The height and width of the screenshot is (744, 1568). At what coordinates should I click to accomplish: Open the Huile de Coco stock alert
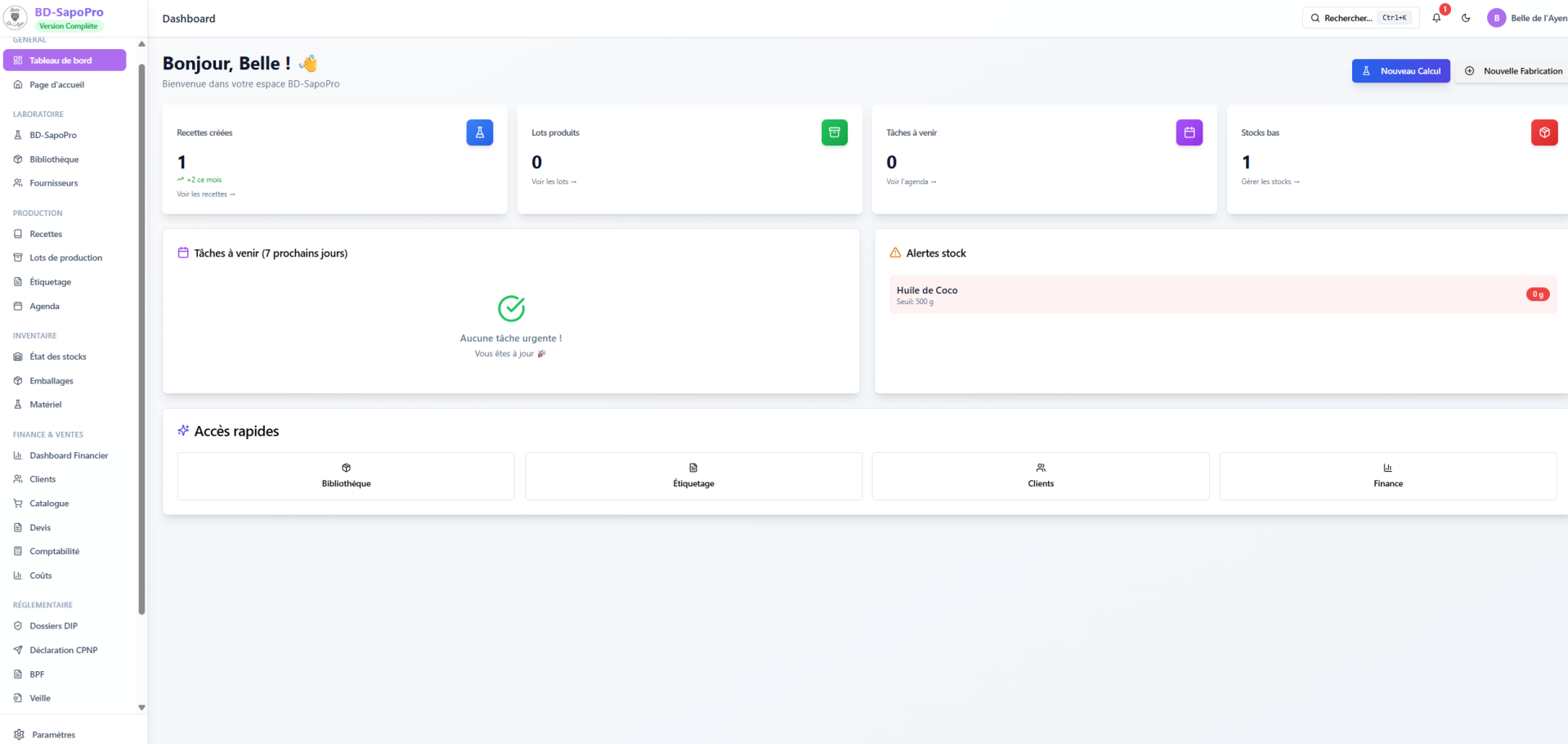click(1223, 294)
